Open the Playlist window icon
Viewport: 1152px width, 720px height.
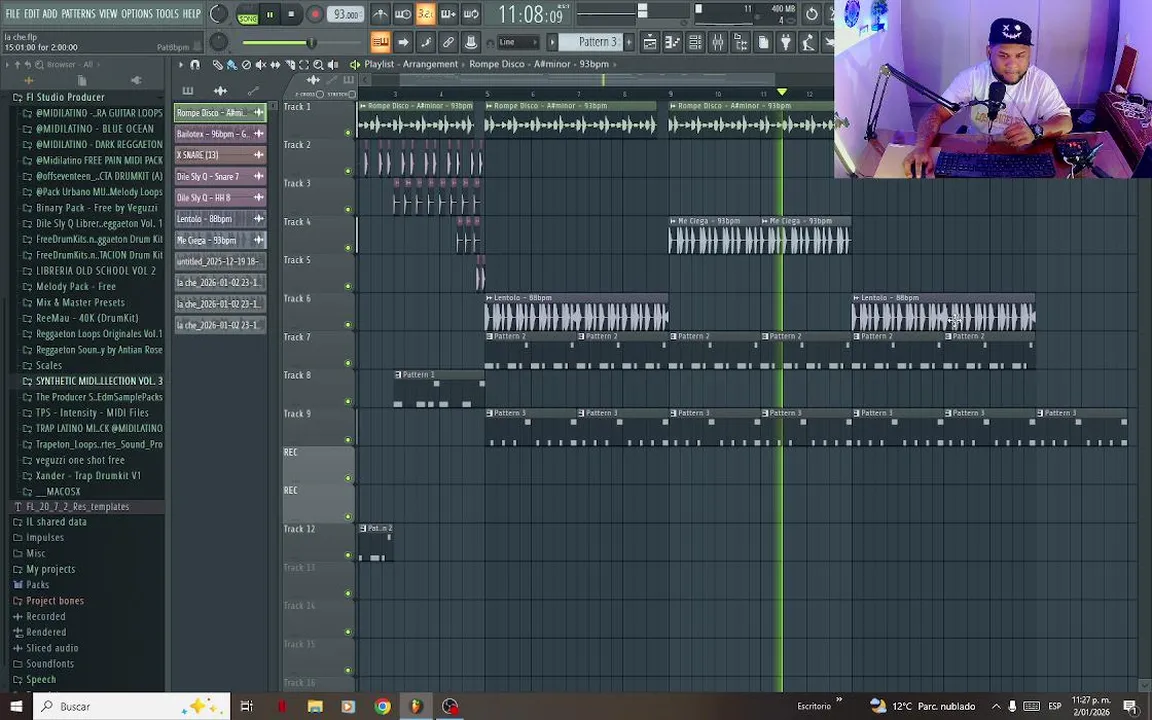pyautogui.click(x=650, y=42)
